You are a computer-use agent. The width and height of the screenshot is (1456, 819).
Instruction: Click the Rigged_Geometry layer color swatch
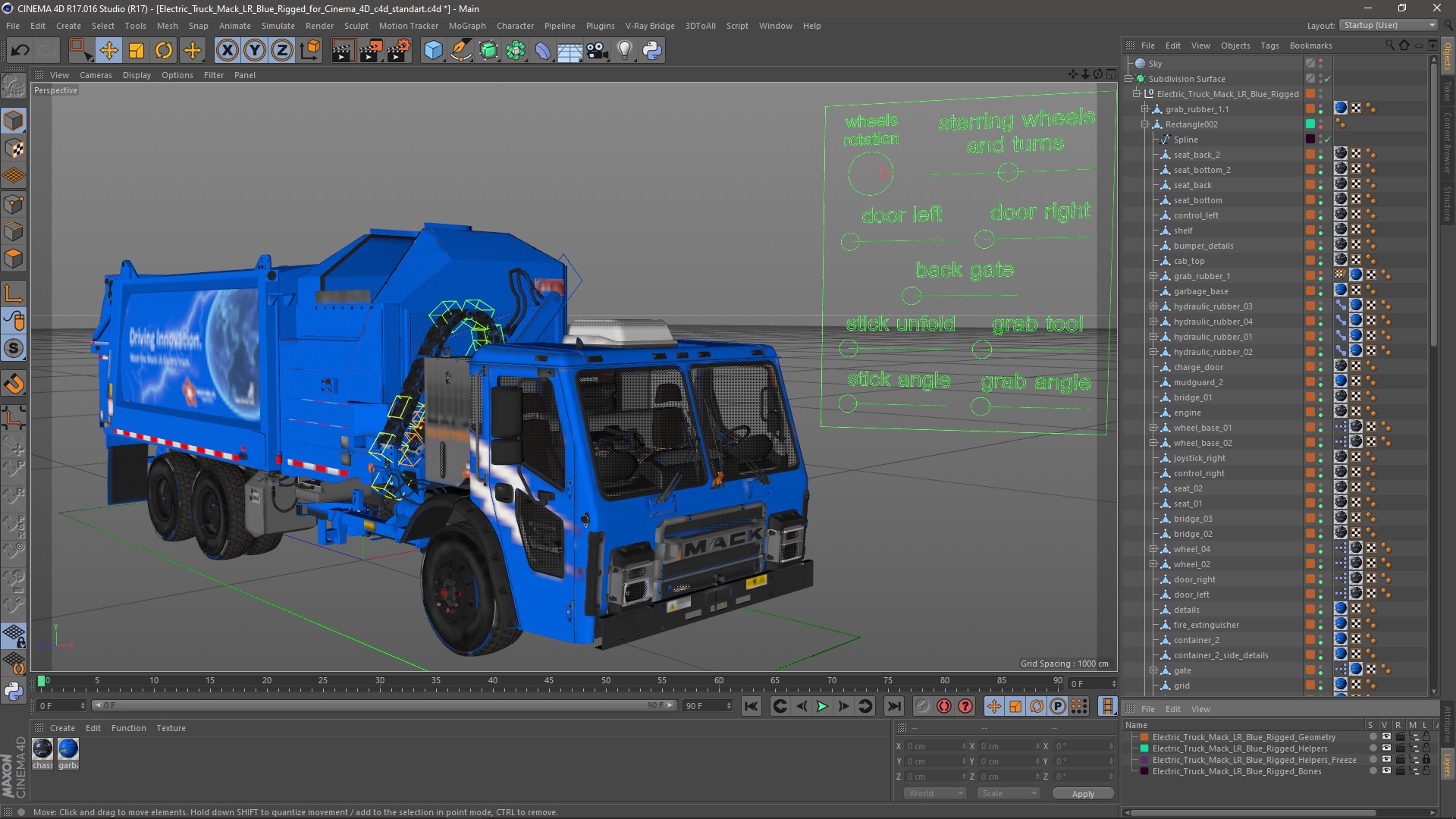1144,737
